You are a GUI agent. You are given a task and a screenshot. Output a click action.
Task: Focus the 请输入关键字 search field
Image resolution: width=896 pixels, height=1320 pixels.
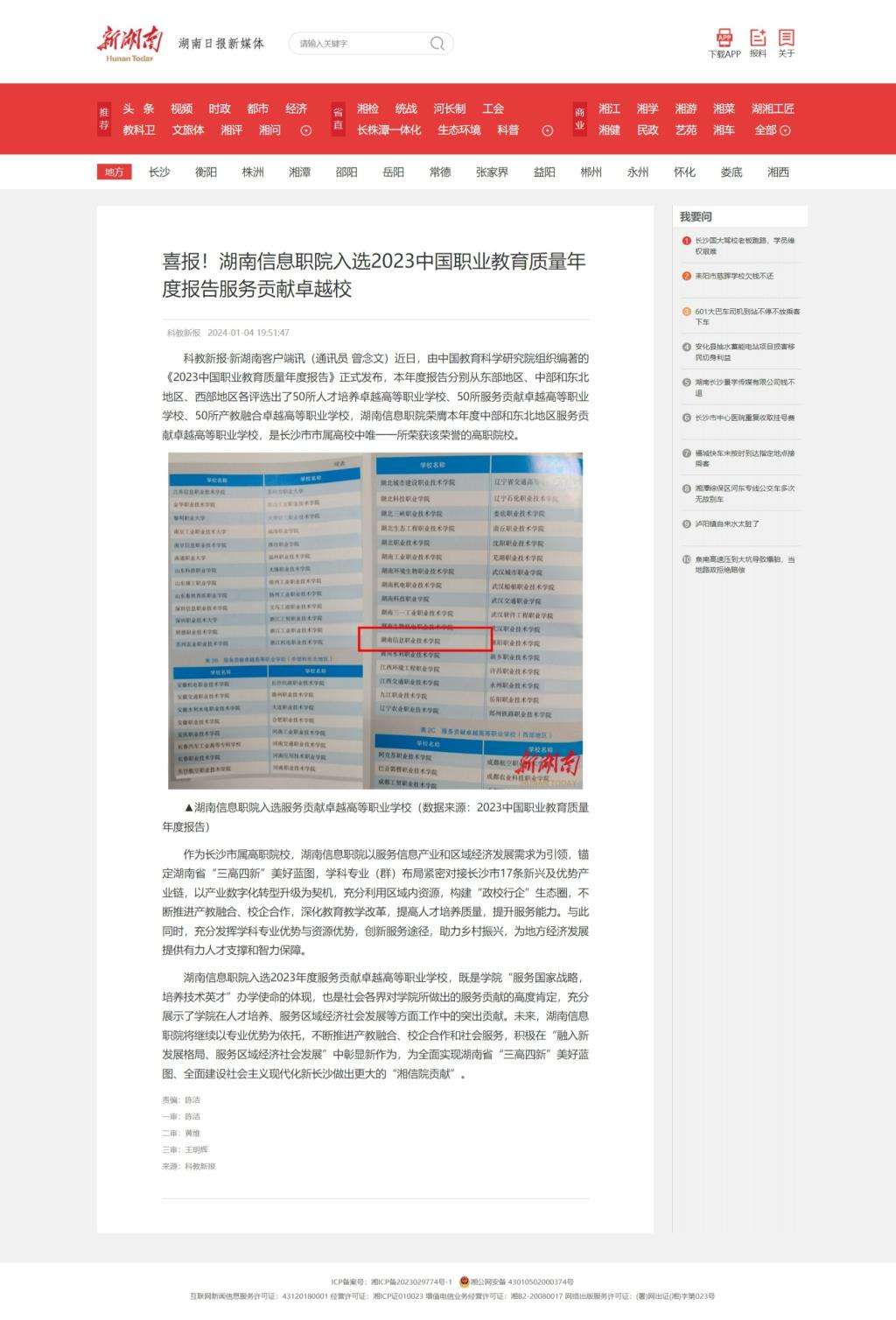click(359, 44)
